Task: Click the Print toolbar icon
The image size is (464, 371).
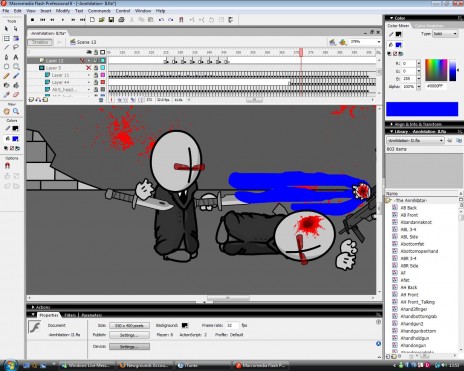Action: (121, 20)
